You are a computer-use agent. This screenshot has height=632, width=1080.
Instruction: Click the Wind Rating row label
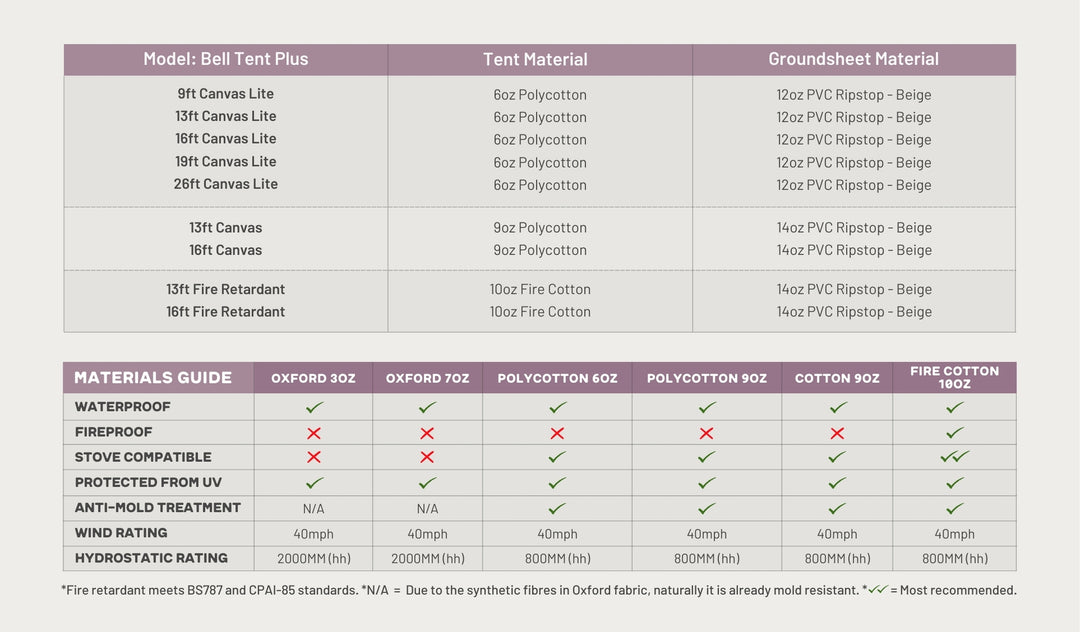pyautogui.click(x=121, y=533)
